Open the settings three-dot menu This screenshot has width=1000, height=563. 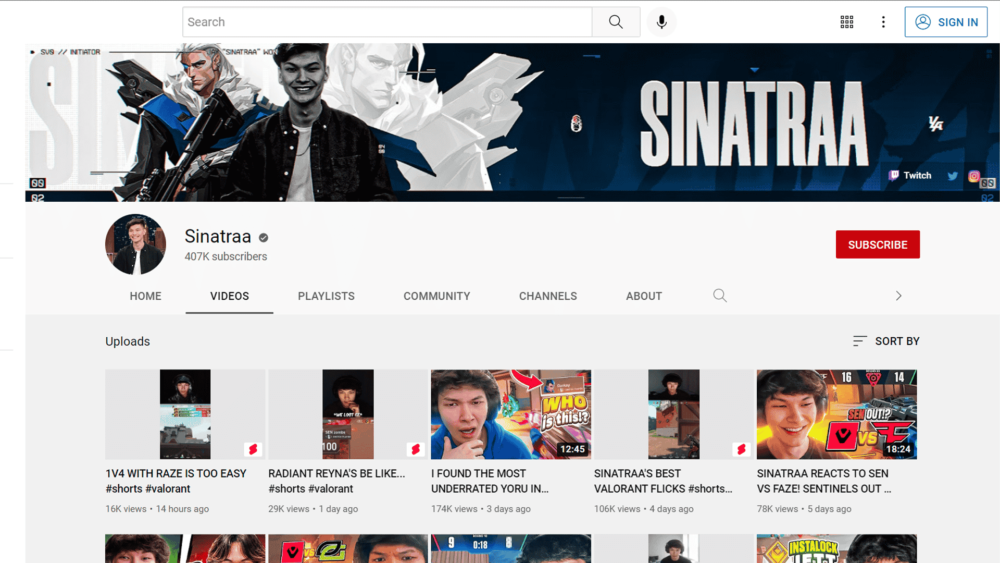pos(883,22)
